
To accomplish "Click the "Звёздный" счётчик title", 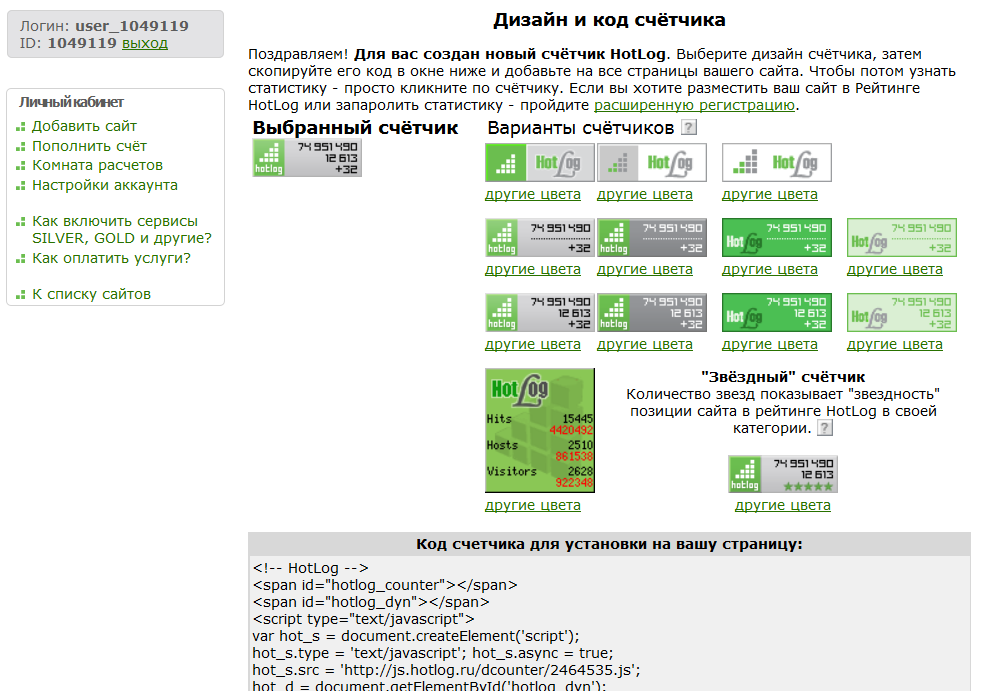I will point(783,377).
